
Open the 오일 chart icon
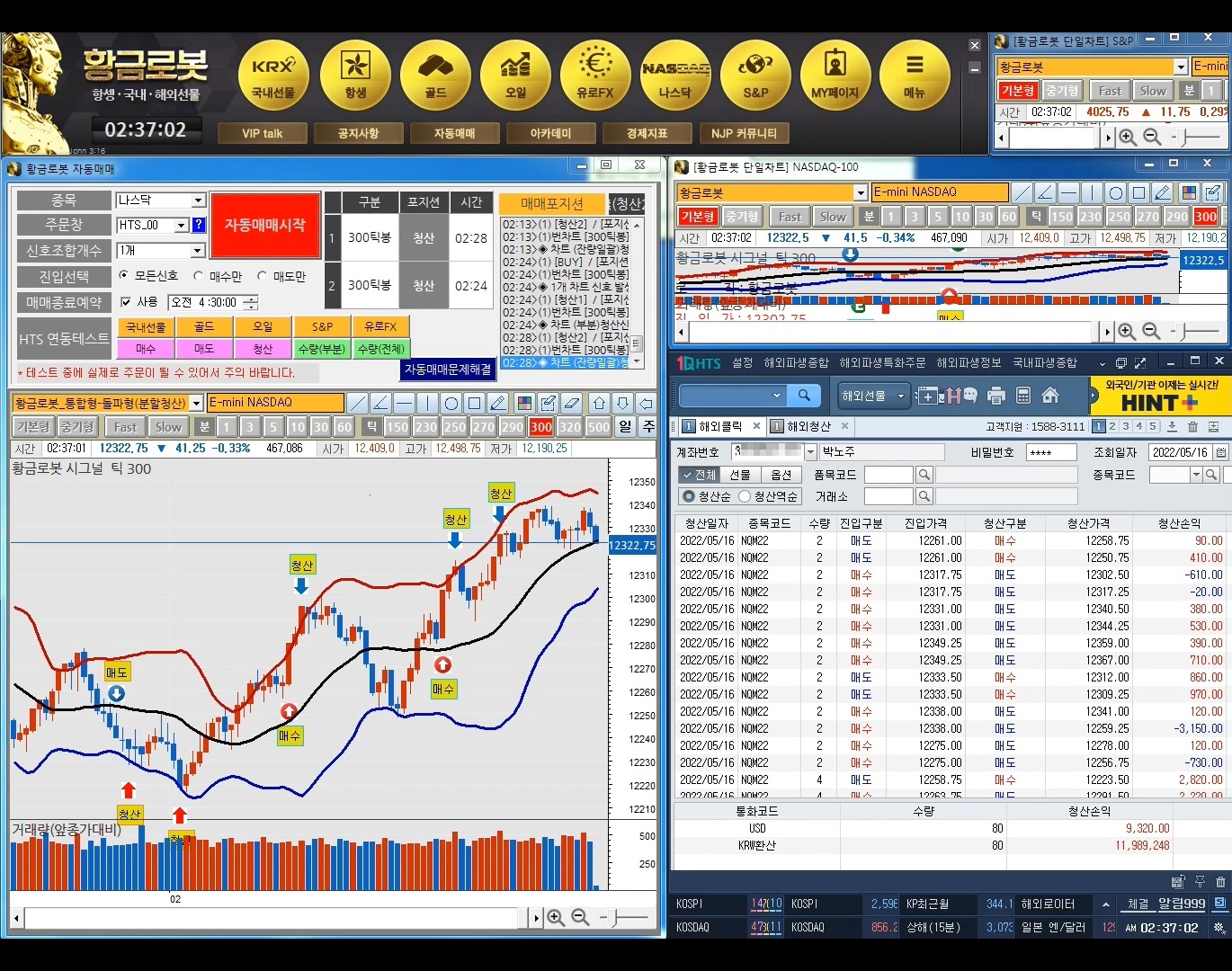coord(515,76)
